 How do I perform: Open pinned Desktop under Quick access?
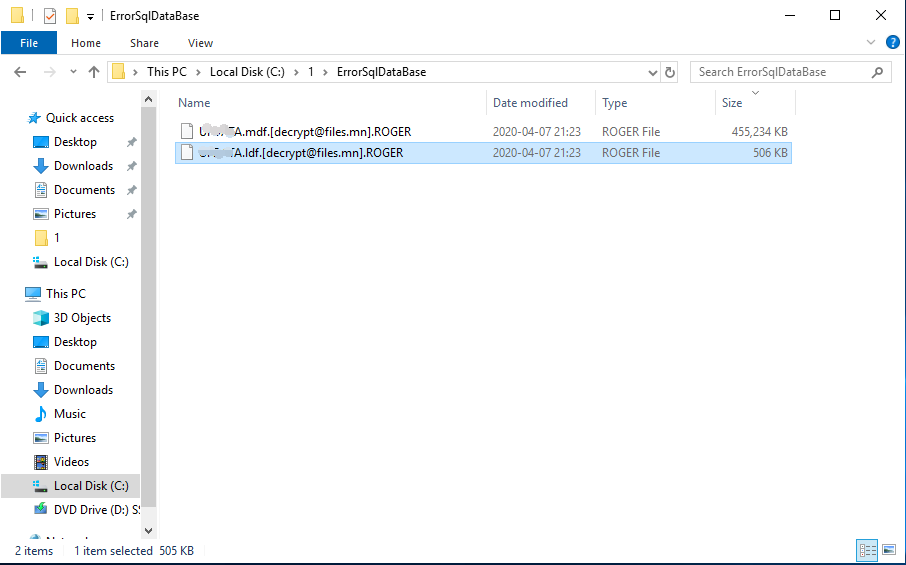point(75,142)
